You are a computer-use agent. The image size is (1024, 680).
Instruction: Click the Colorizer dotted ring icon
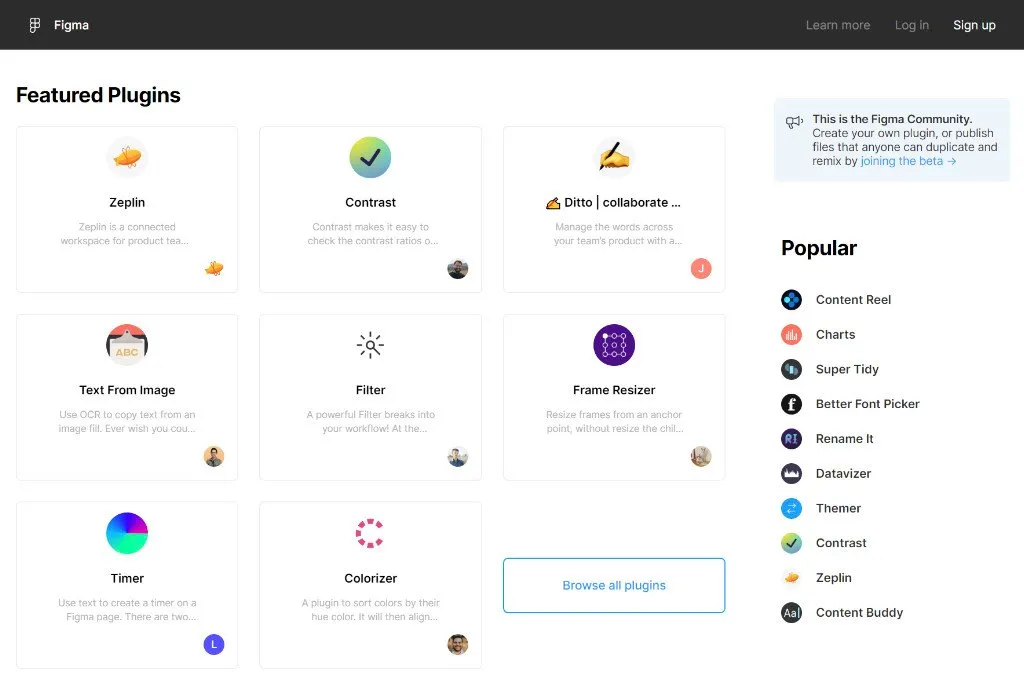370,533
